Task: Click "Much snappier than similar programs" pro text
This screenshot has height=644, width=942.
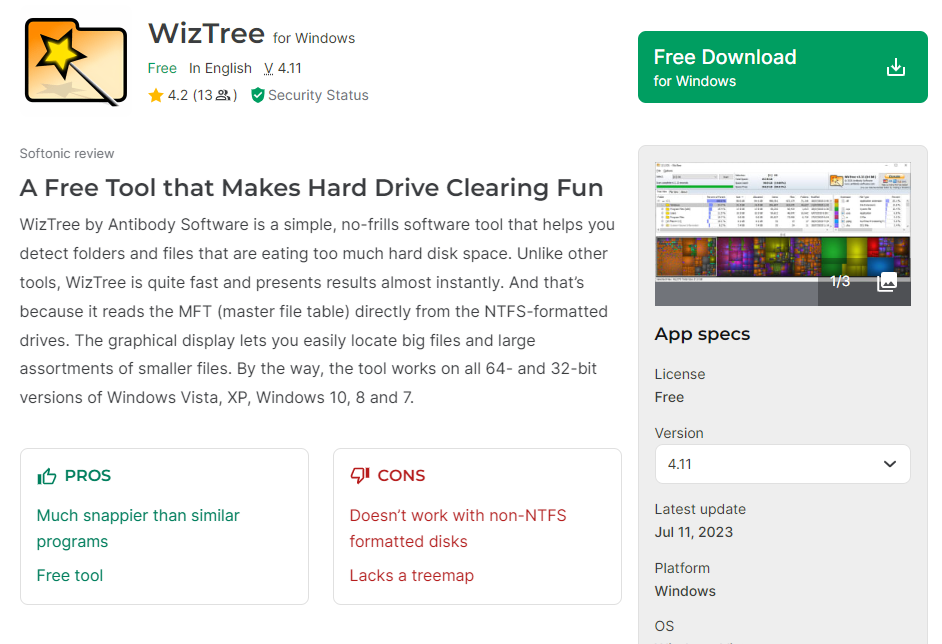Action: pyautogui.click(x=138, y=529)
